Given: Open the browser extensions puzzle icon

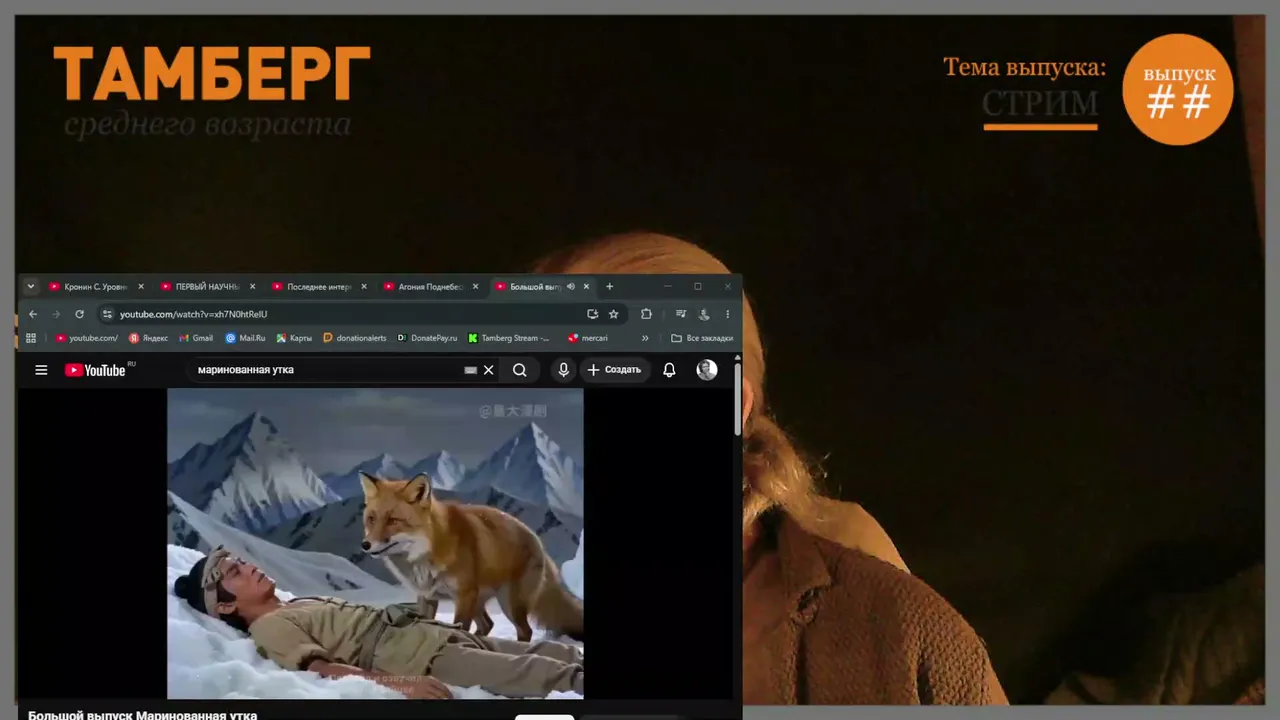Looking at the screenshot, I should point(646,314).
